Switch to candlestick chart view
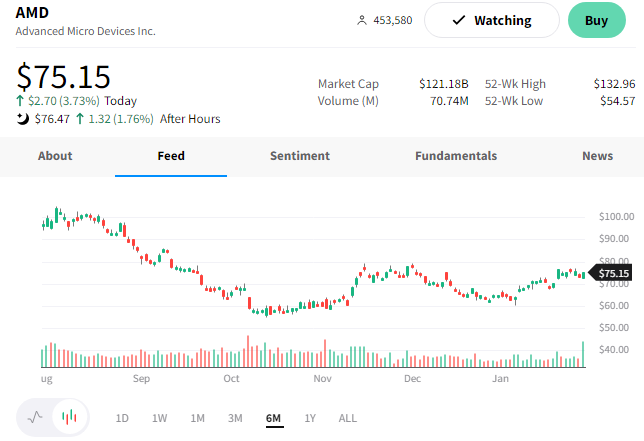This screenshot has height=441, width=644. 69,418
